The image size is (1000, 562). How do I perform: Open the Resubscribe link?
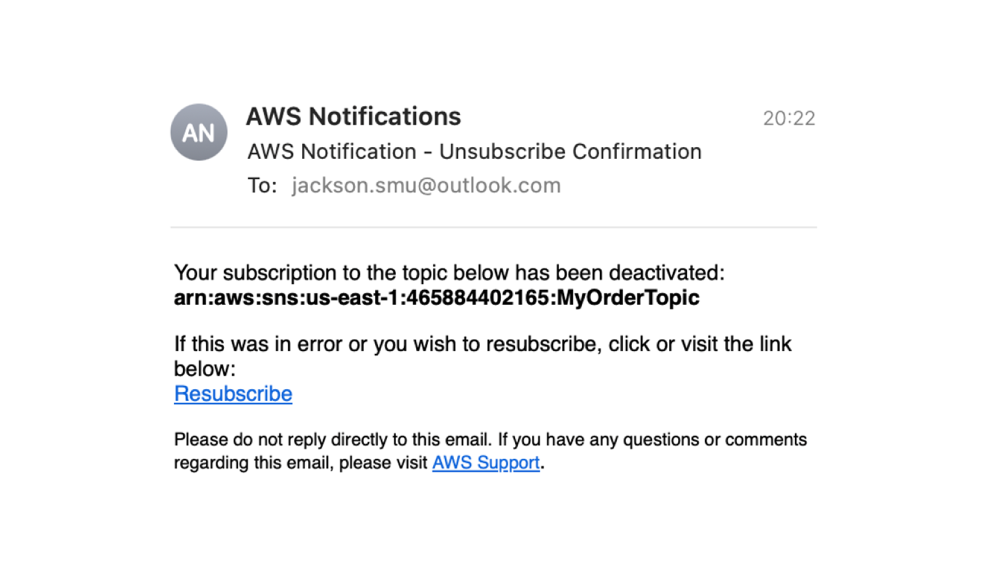tap(233, 394)
